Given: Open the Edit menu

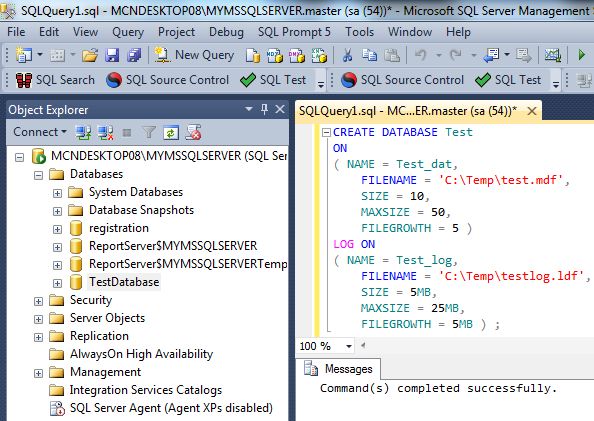Looking at the screenshot, I should pyautogui.click(x=49, y=32).
